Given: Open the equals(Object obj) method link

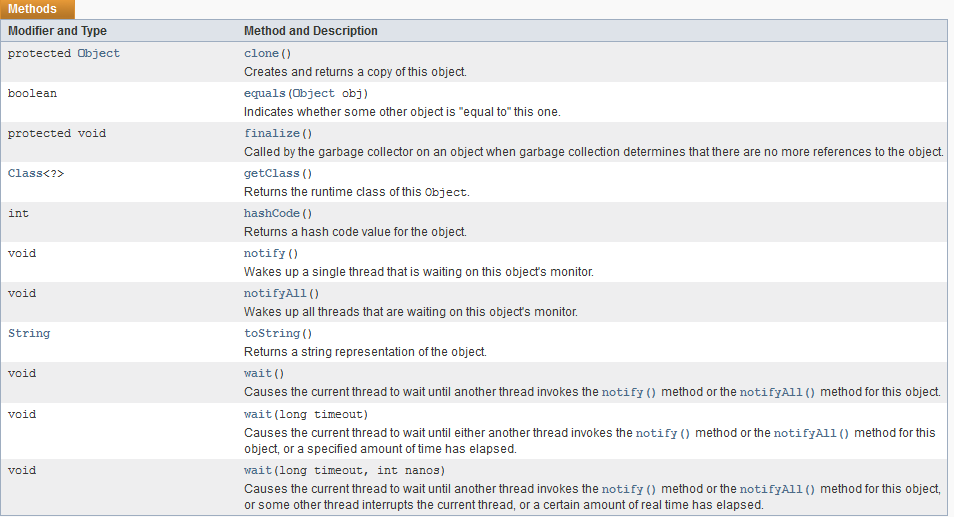Looking at the screenshot, I should pos(265,94).
